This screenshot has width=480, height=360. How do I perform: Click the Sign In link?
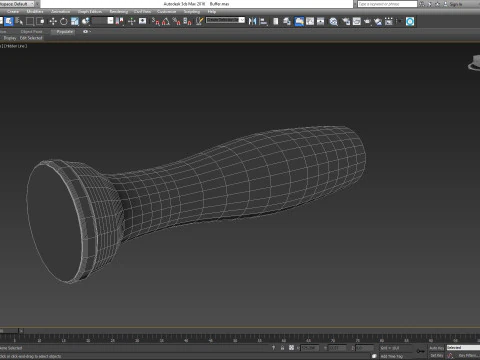click(x=456, y=4)
